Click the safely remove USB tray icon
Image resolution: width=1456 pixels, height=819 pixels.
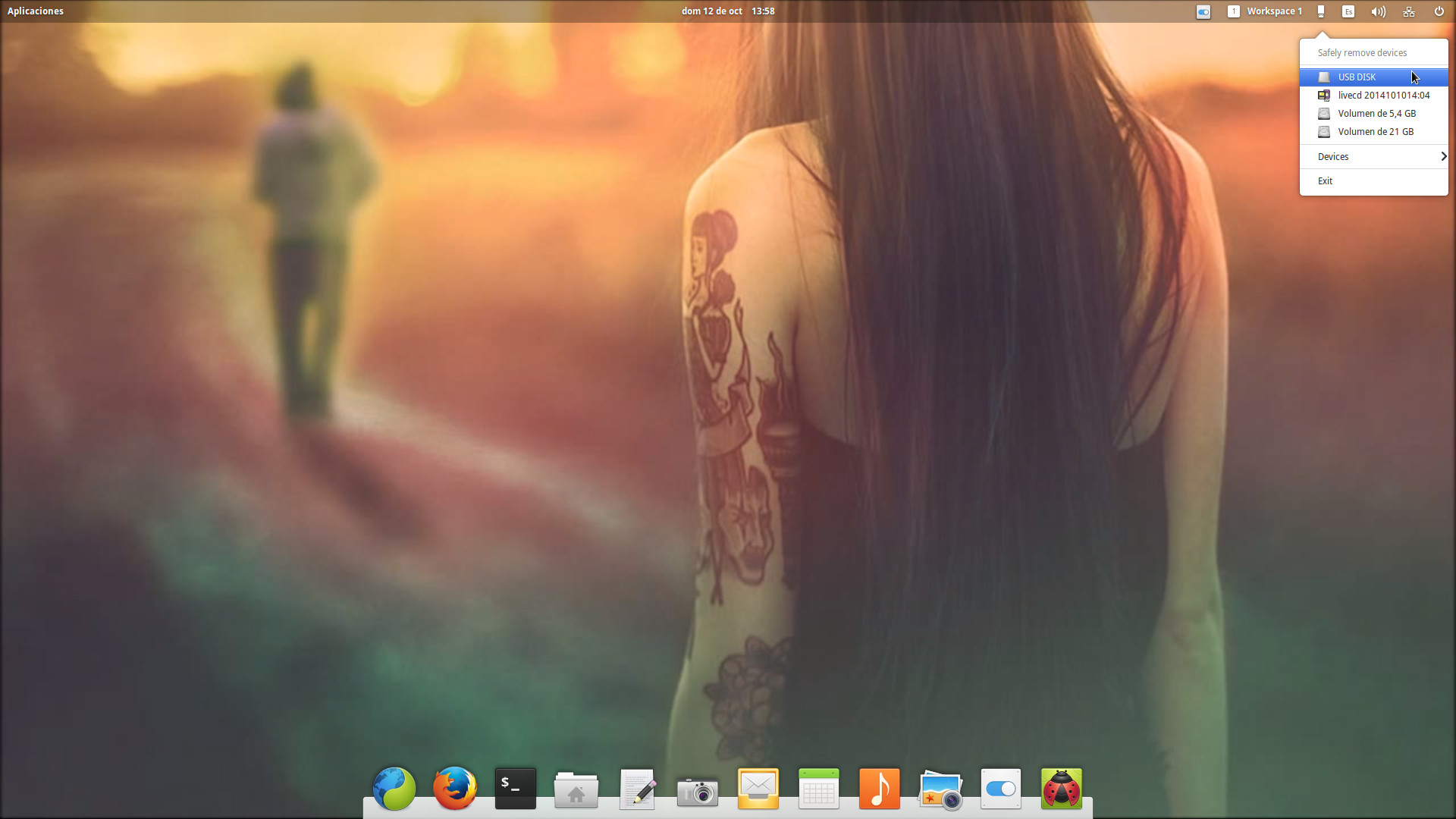click(x=1321, y=11)
